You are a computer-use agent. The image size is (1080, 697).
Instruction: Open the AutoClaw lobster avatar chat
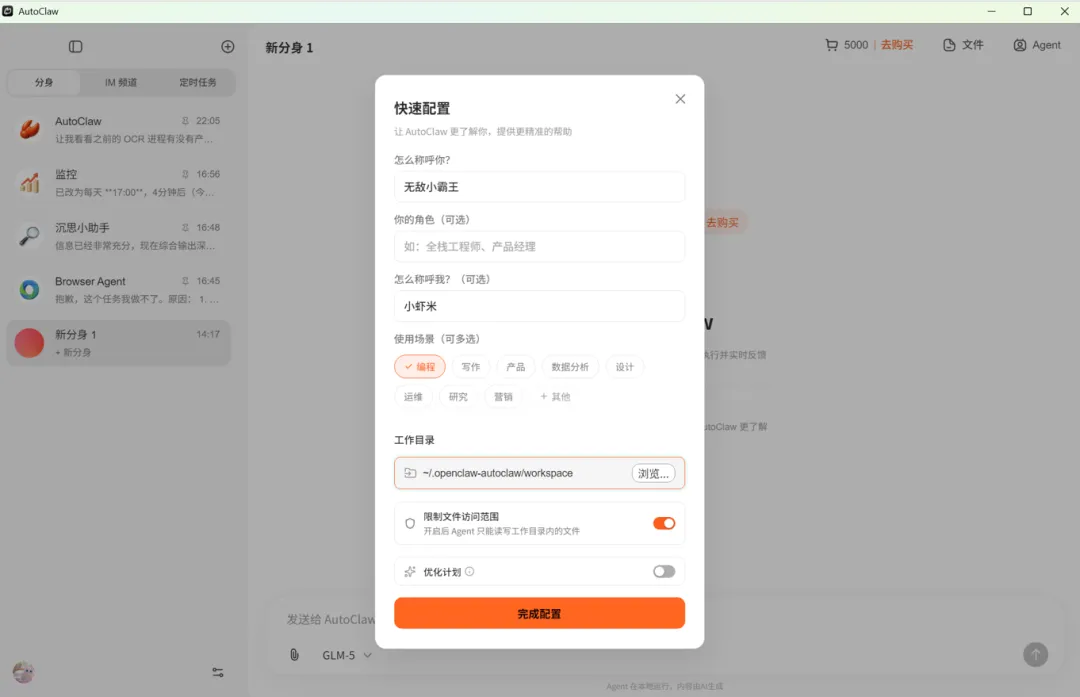[x=30, y=129]
